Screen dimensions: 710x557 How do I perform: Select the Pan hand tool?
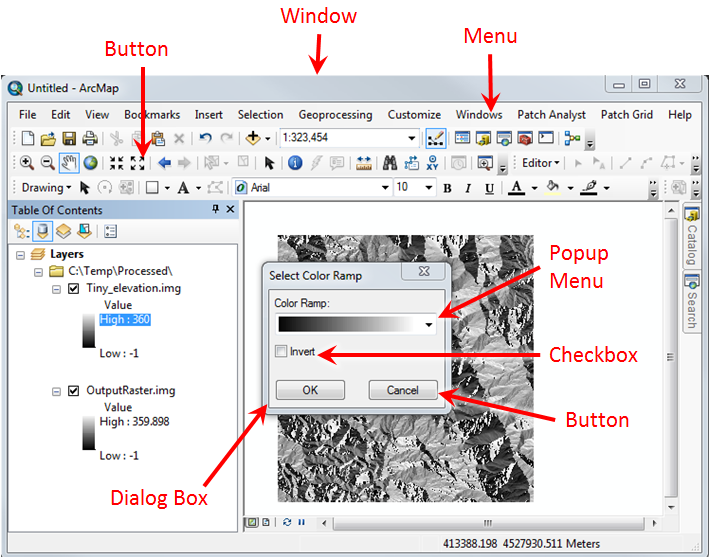(69, 162)
